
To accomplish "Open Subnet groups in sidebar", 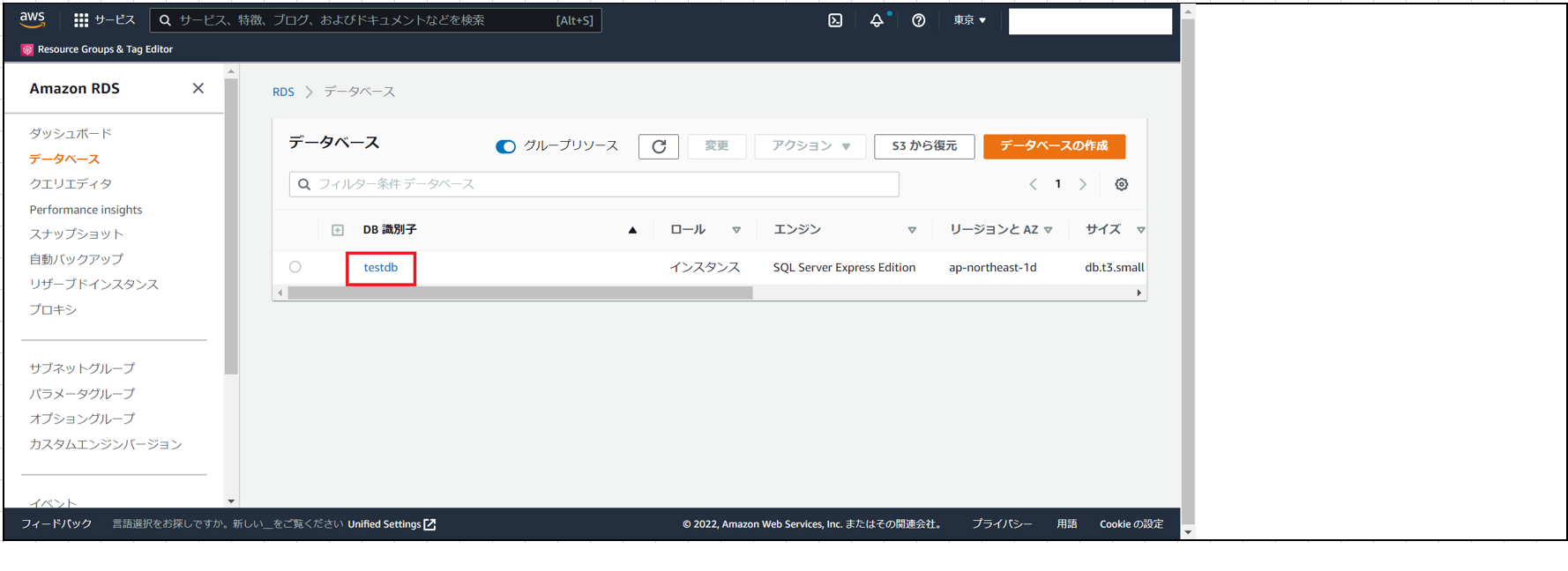I will (82, 368).
